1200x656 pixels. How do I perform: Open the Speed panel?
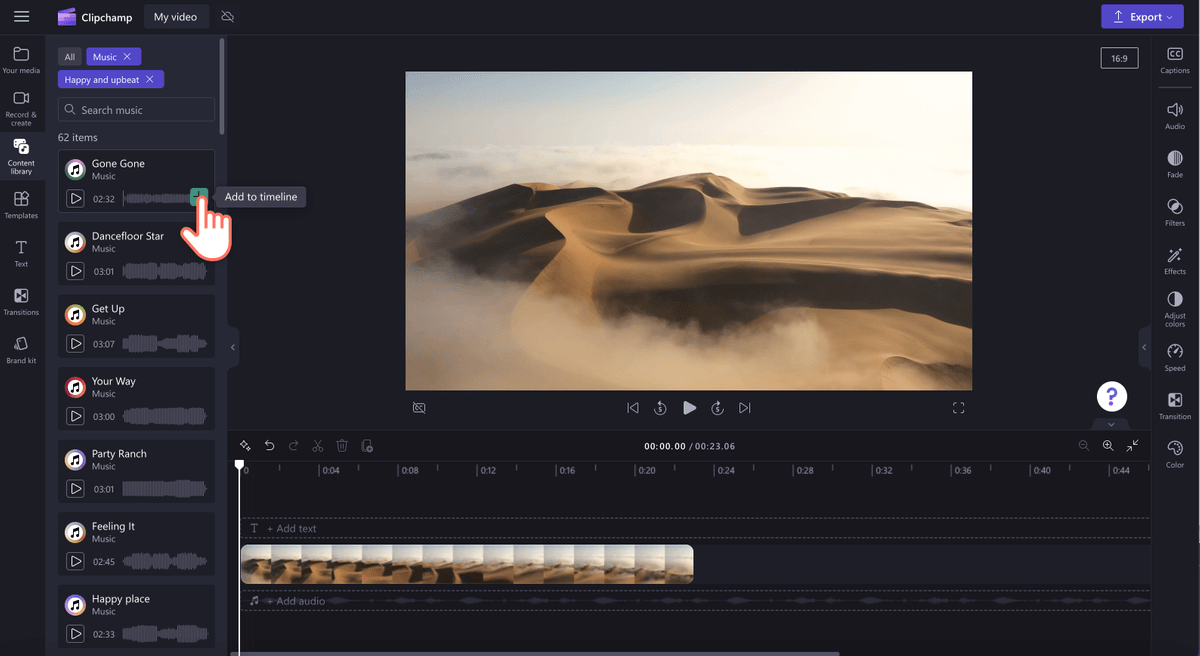1174,358
